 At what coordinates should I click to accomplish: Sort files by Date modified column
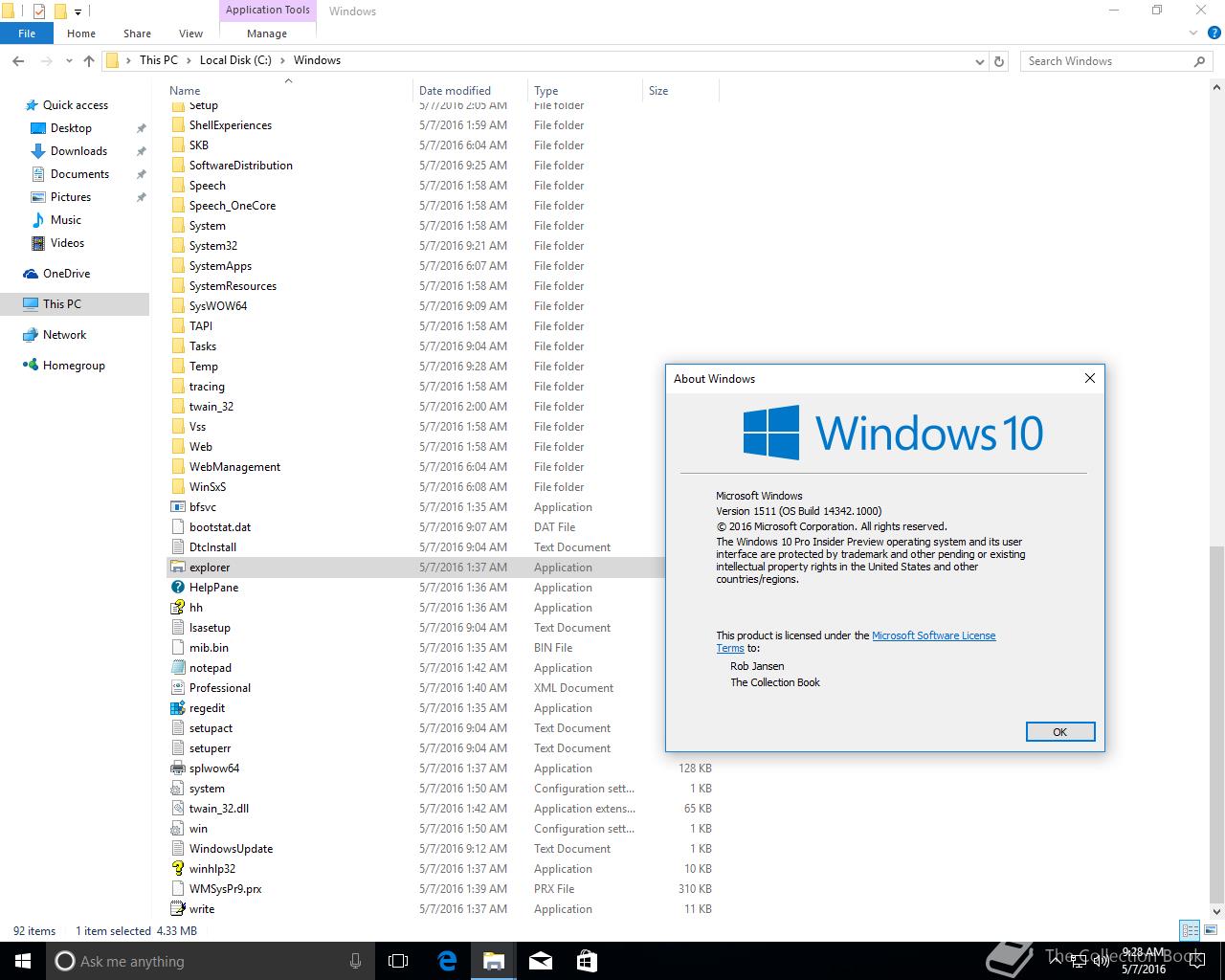[471, 91]
